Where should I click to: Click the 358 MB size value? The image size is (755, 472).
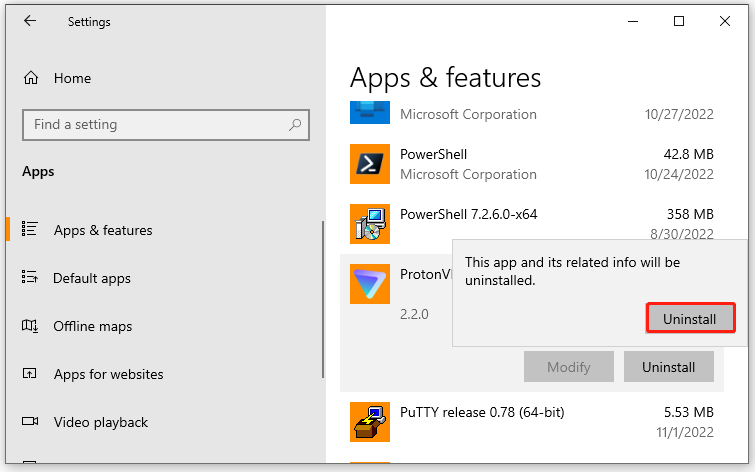pos(690,214)
